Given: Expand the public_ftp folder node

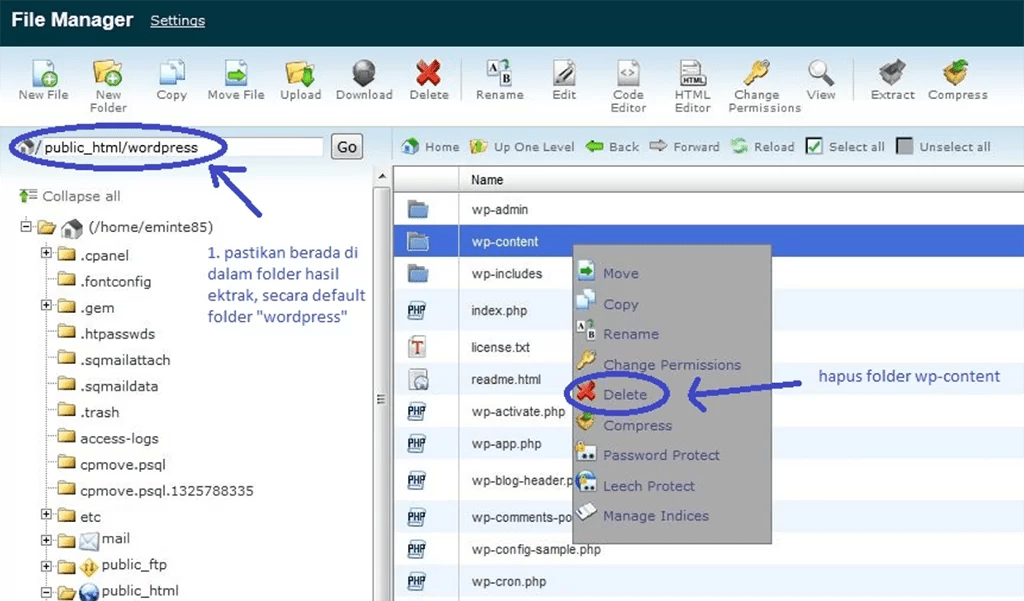Looking at the screenshot, I should (x=46, y=566).
